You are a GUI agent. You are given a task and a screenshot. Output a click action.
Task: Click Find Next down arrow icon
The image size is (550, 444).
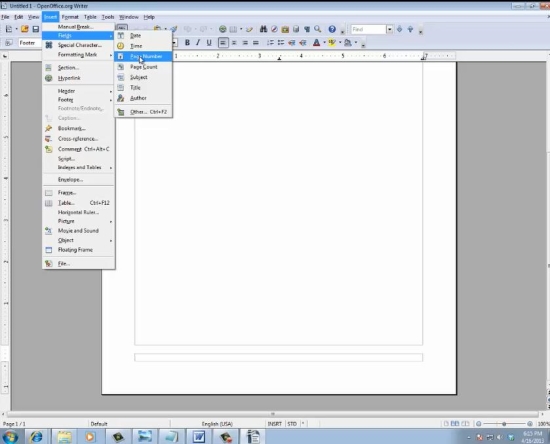(399, 29)
